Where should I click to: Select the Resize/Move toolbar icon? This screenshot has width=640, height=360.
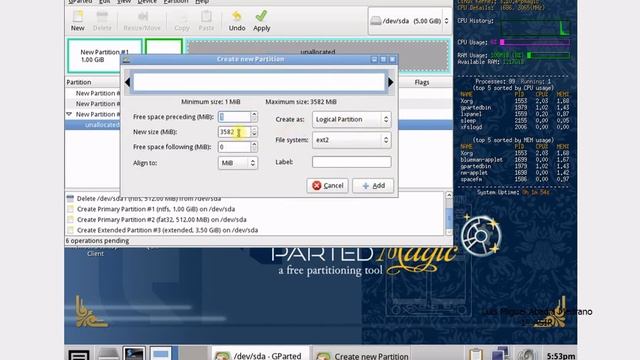point(142,21)
